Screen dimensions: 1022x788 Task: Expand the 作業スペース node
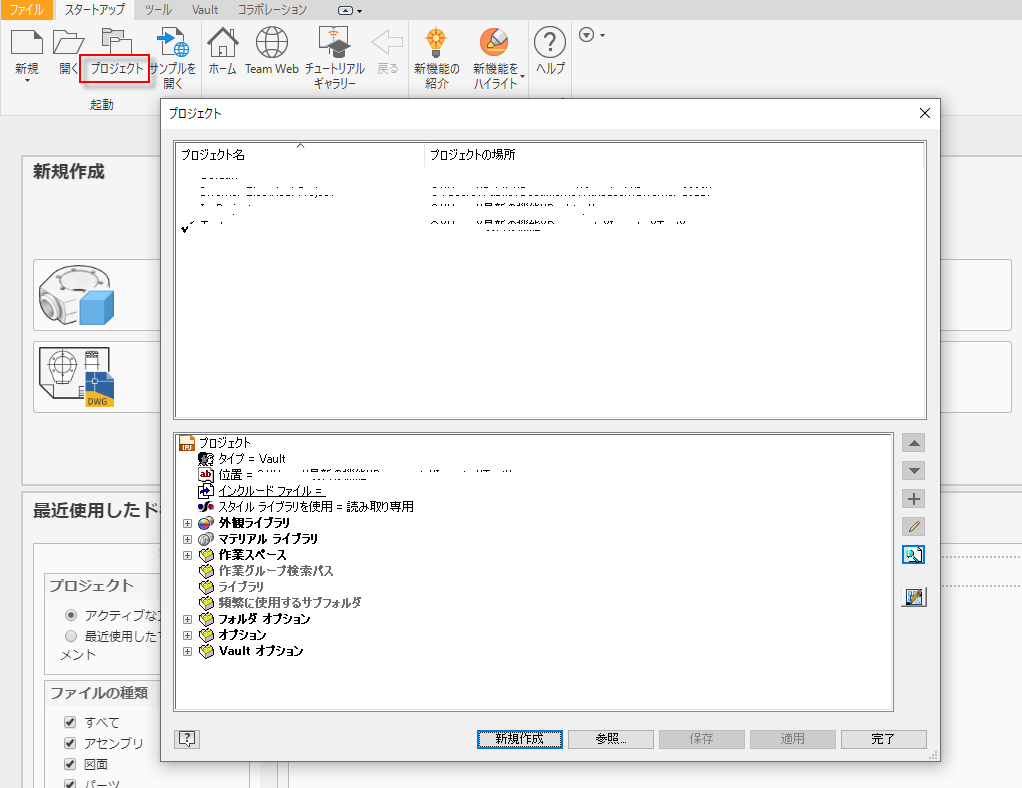coord(188,555)
